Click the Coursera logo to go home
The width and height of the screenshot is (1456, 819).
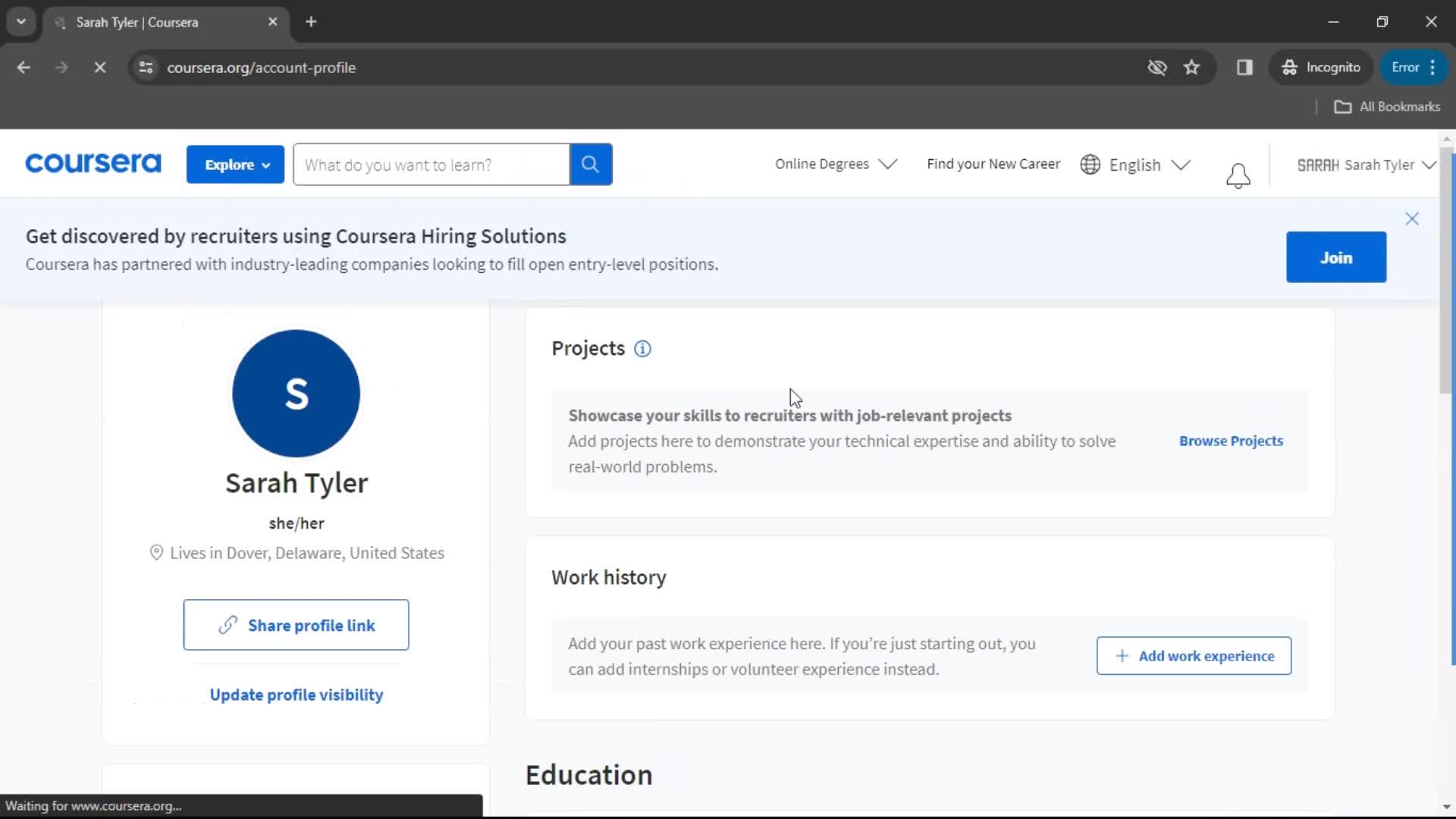pyautogui.click(x=92, y=163)
